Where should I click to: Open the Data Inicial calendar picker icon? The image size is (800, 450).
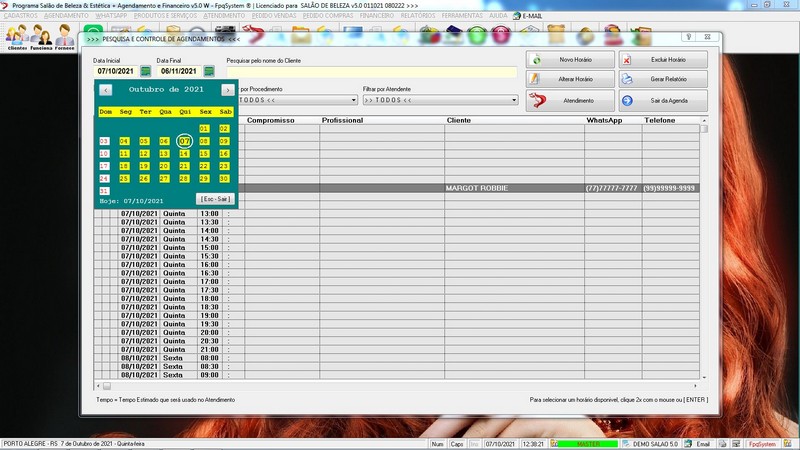(x=145, y=71)
